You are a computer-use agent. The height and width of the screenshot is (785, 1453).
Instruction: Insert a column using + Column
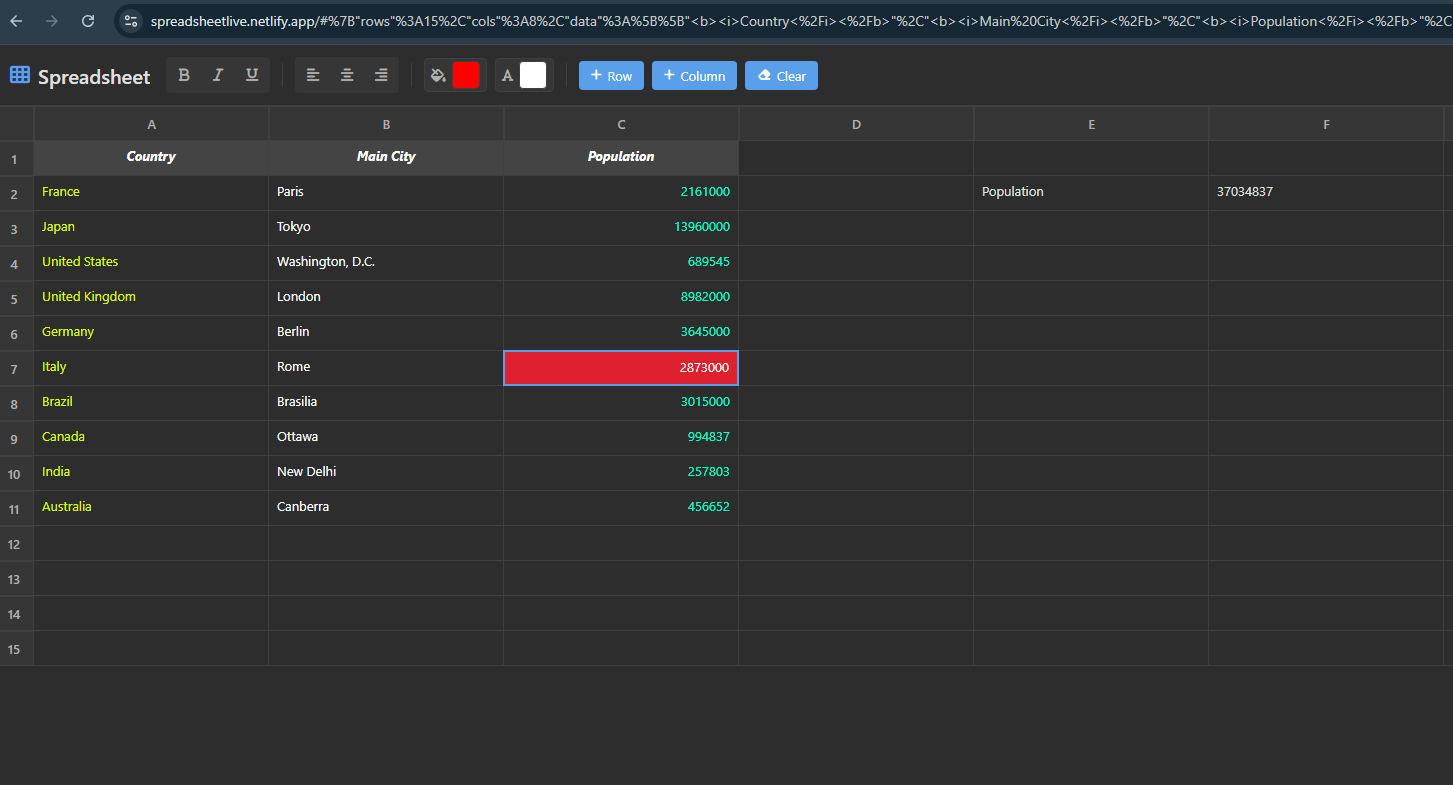coord(694,74)
